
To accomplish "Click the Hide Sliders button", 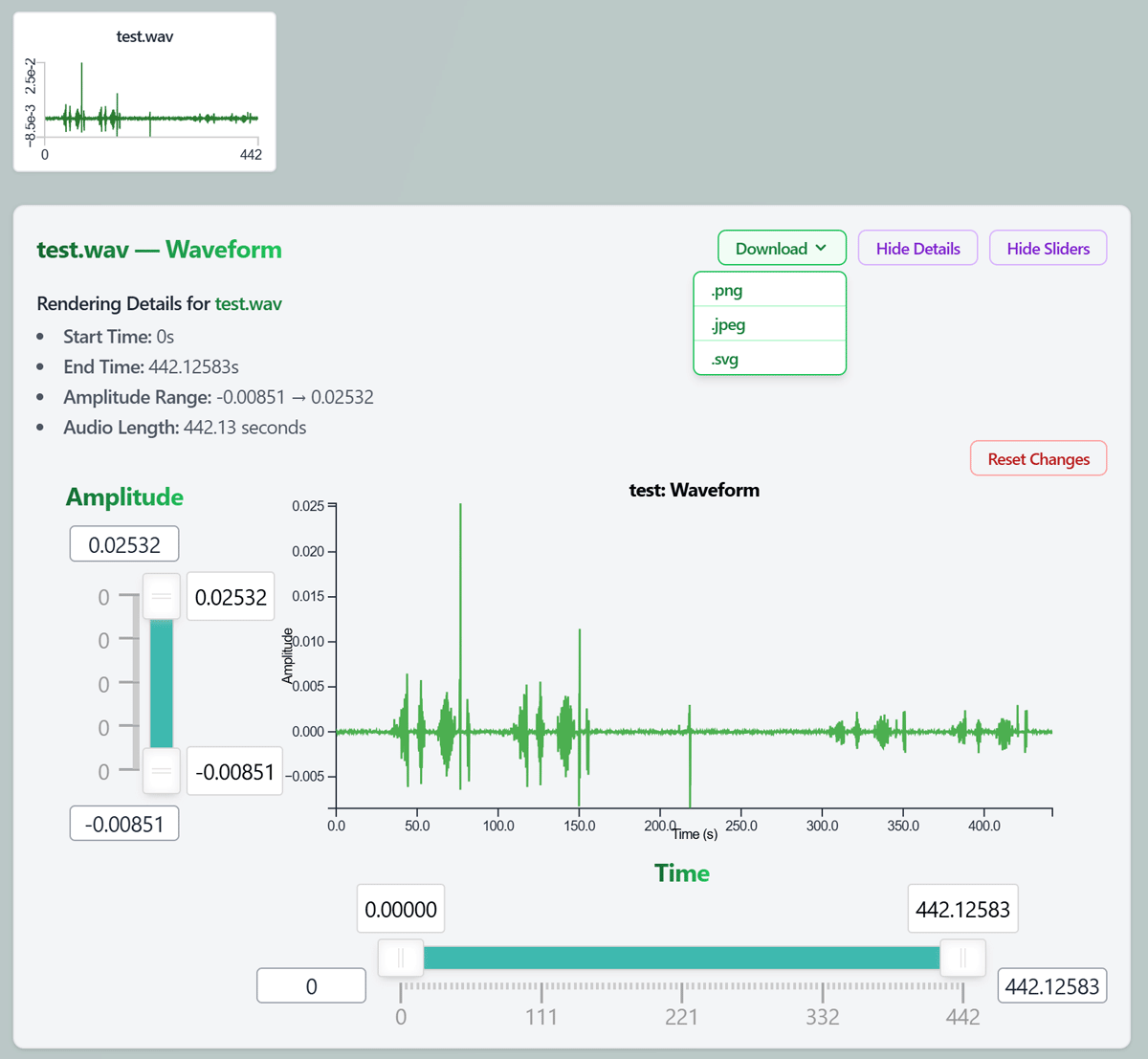I will [x=1048, y=248].
